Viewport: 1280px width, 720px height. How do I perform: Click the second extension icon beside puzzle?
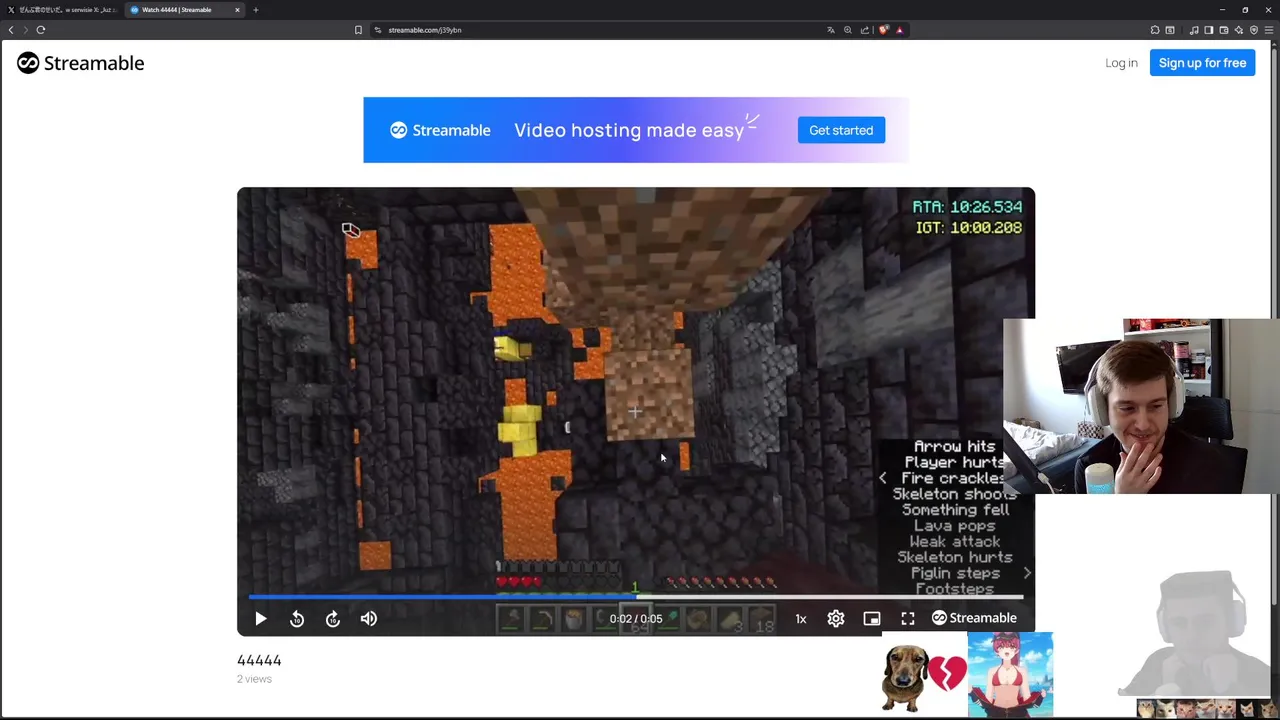[x=1170, y=30]
